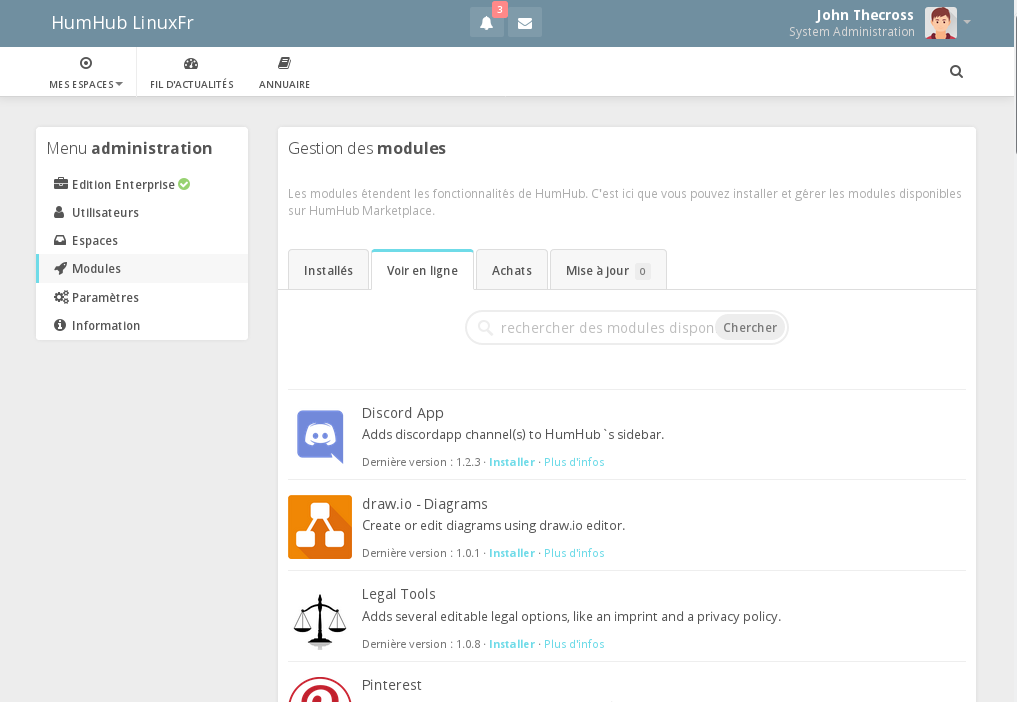
Task: Click the Legal Tools scales icon
Action: 320,619
